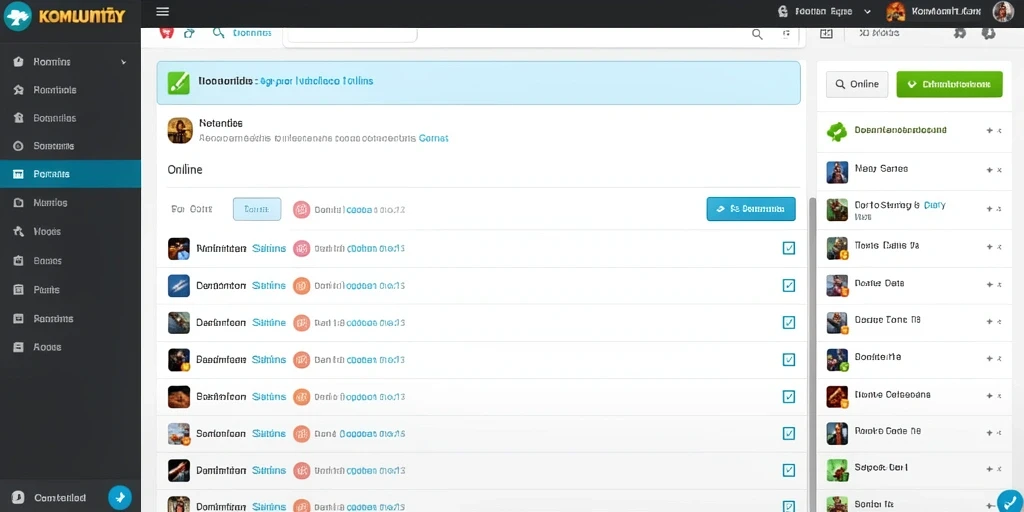The width and height of the screenshot is (1024, 512).
Task: Click the teal magnifier icon left of search field
Action: 219,33
